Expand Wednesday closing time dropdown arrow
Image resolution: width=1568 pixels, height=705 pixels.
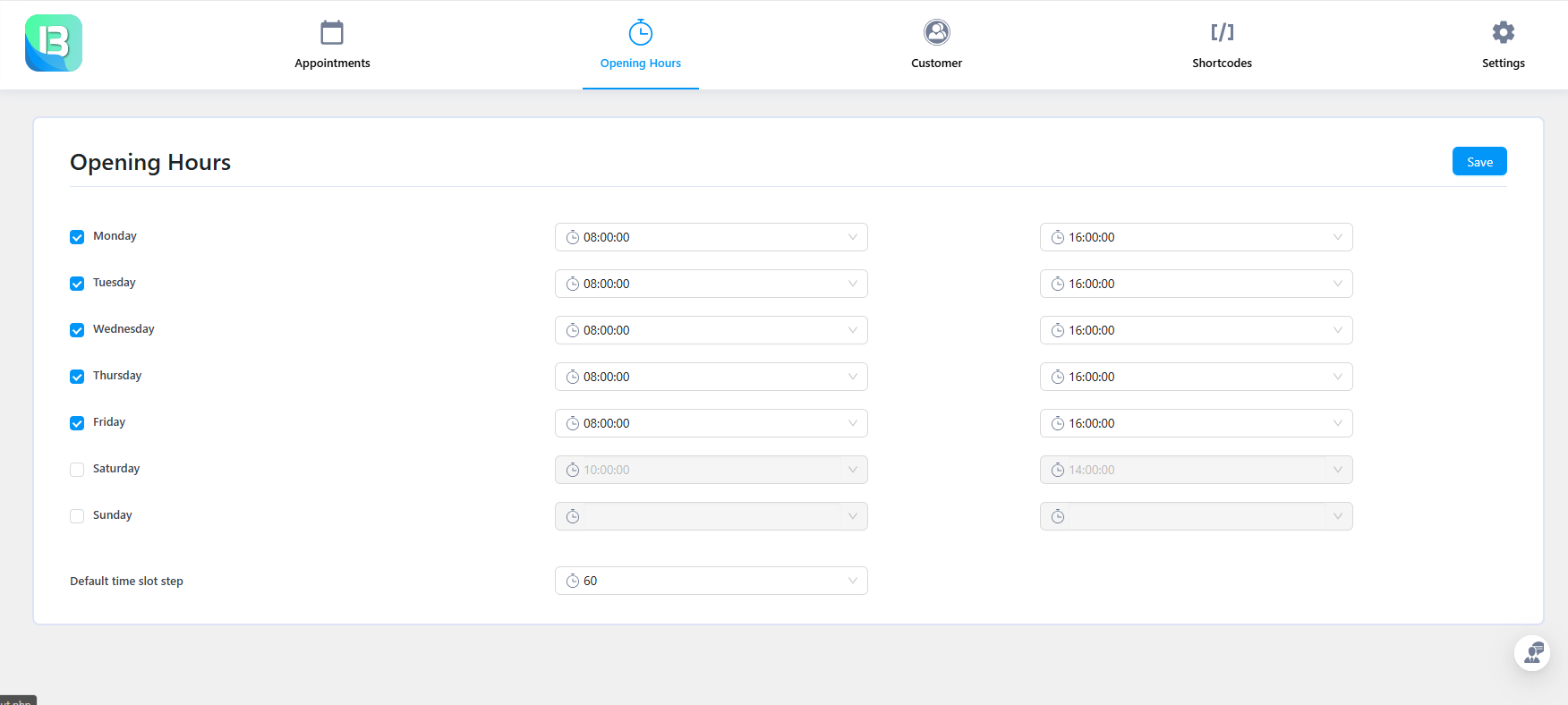[x=1338, y=330]
